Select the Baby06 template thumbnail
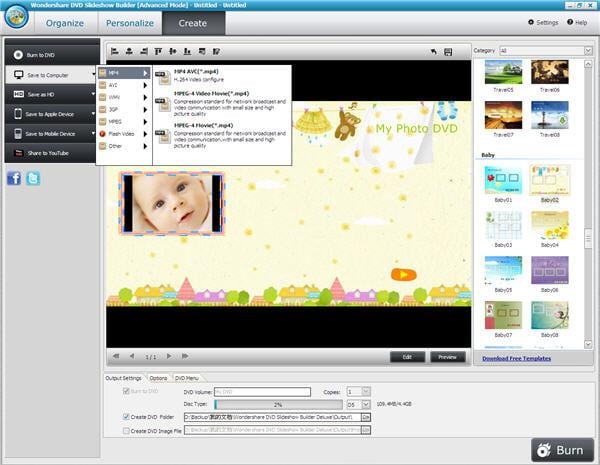Viewport: 600px width, 465px height. click(550, 270)
